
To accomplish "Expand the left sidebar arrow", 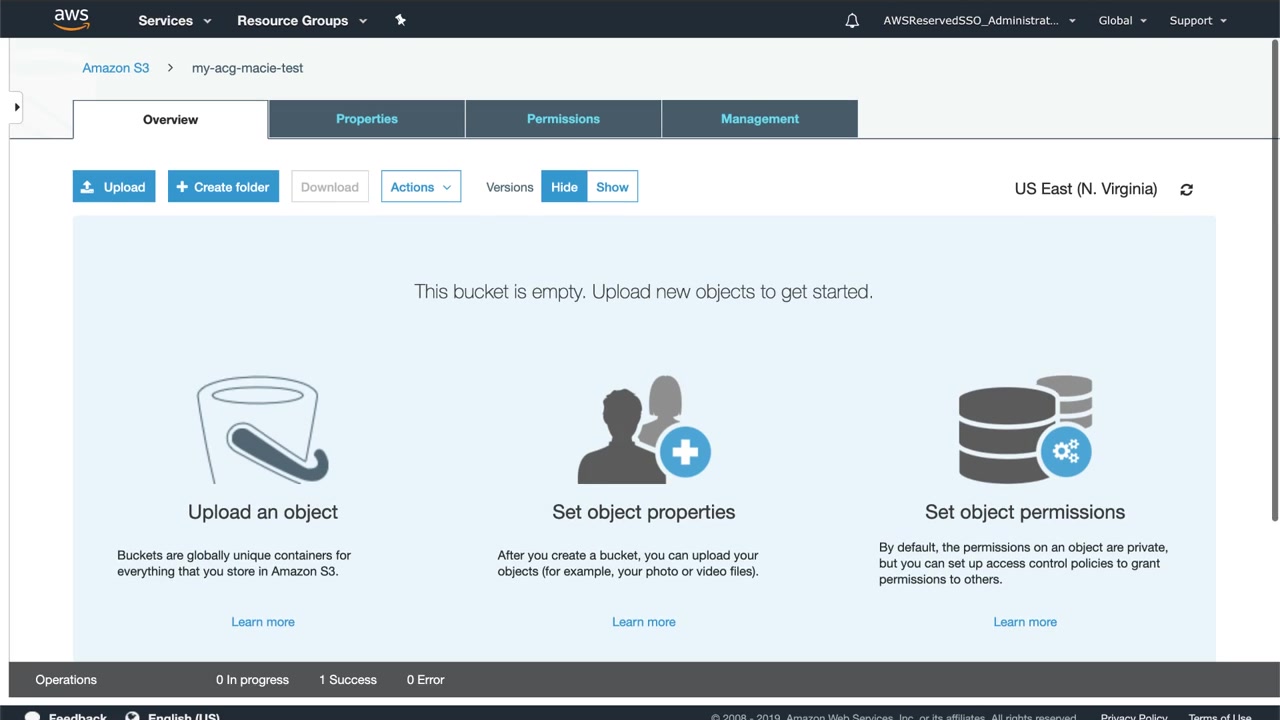I will point(17,107).
